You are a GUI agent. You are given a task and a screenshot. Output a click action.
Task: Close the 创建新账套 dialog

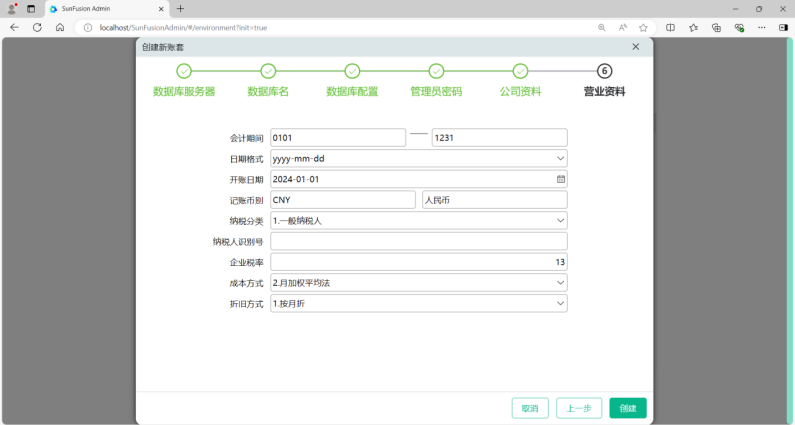tap(636, 47)
